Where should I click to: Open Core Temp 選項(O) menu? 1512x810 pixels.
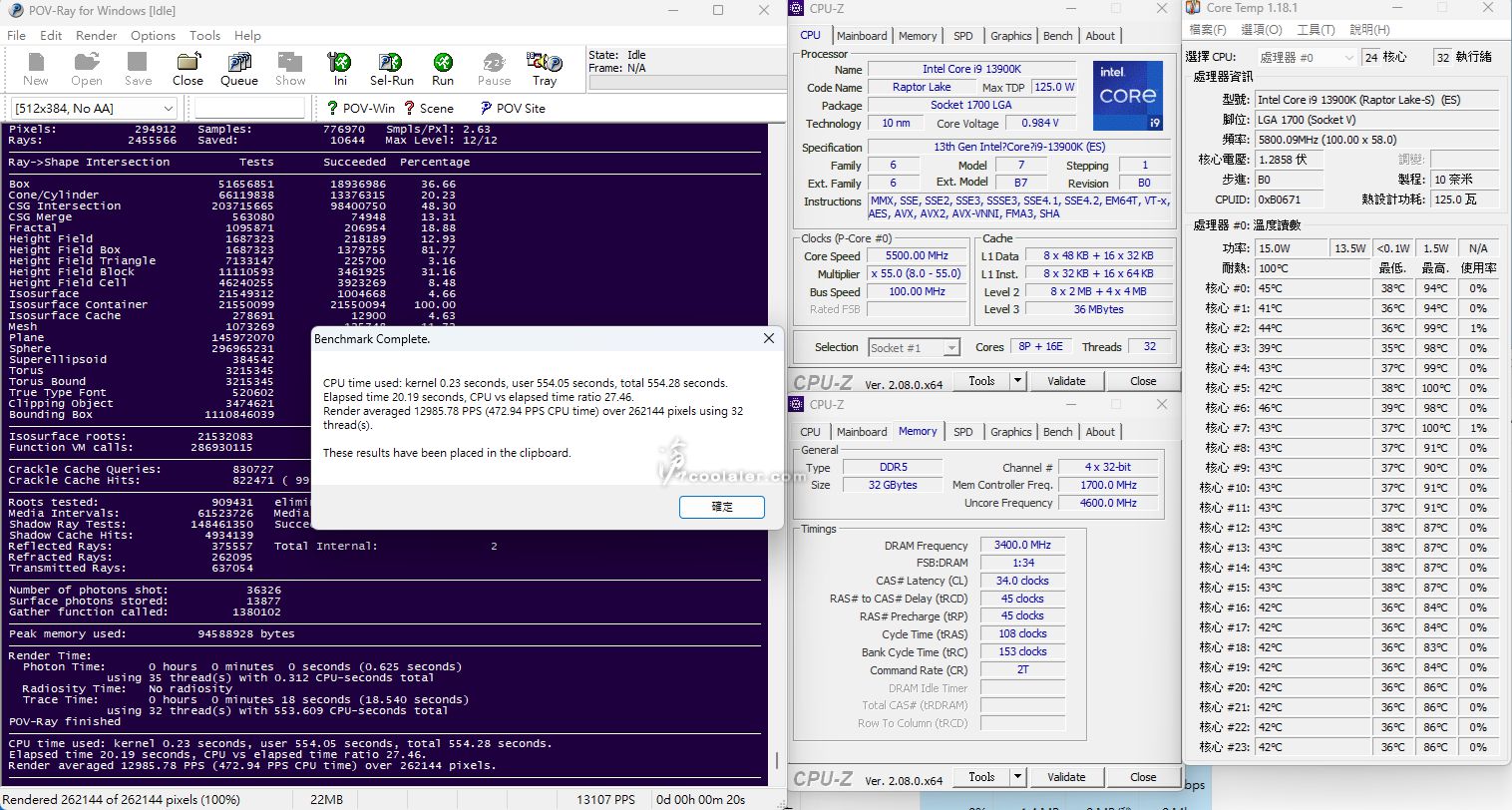coord(1262,30)
